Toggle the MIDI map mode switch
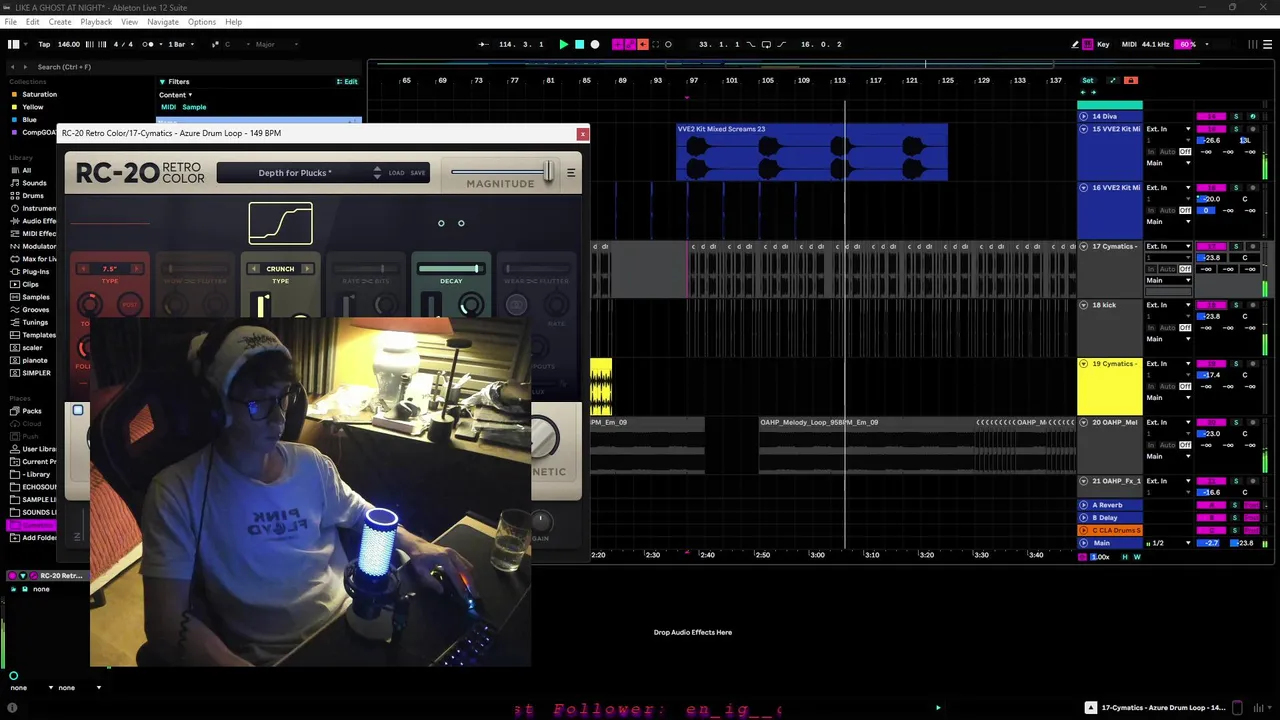This screenshot has width=1280, height=720. [x=1129, y=44]
